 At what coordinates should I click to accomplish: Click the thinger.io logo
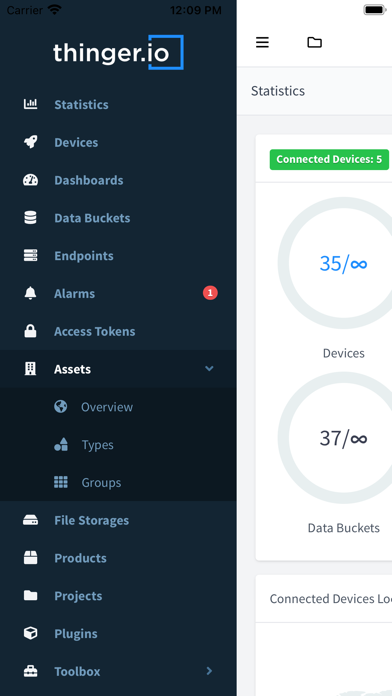click(x=118, y=52)
